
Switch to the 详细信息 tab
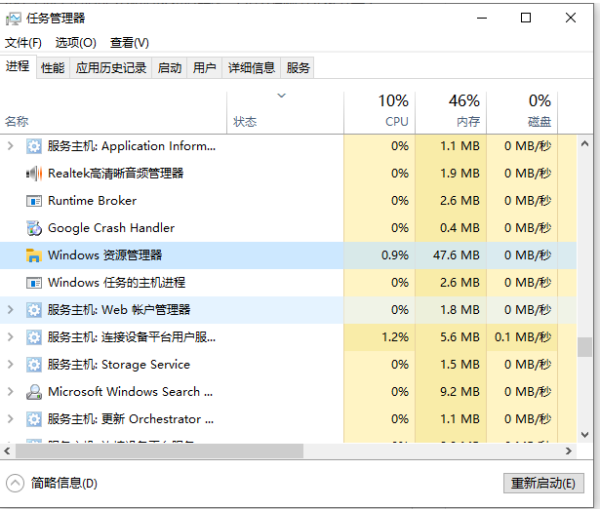pos(251,68)
